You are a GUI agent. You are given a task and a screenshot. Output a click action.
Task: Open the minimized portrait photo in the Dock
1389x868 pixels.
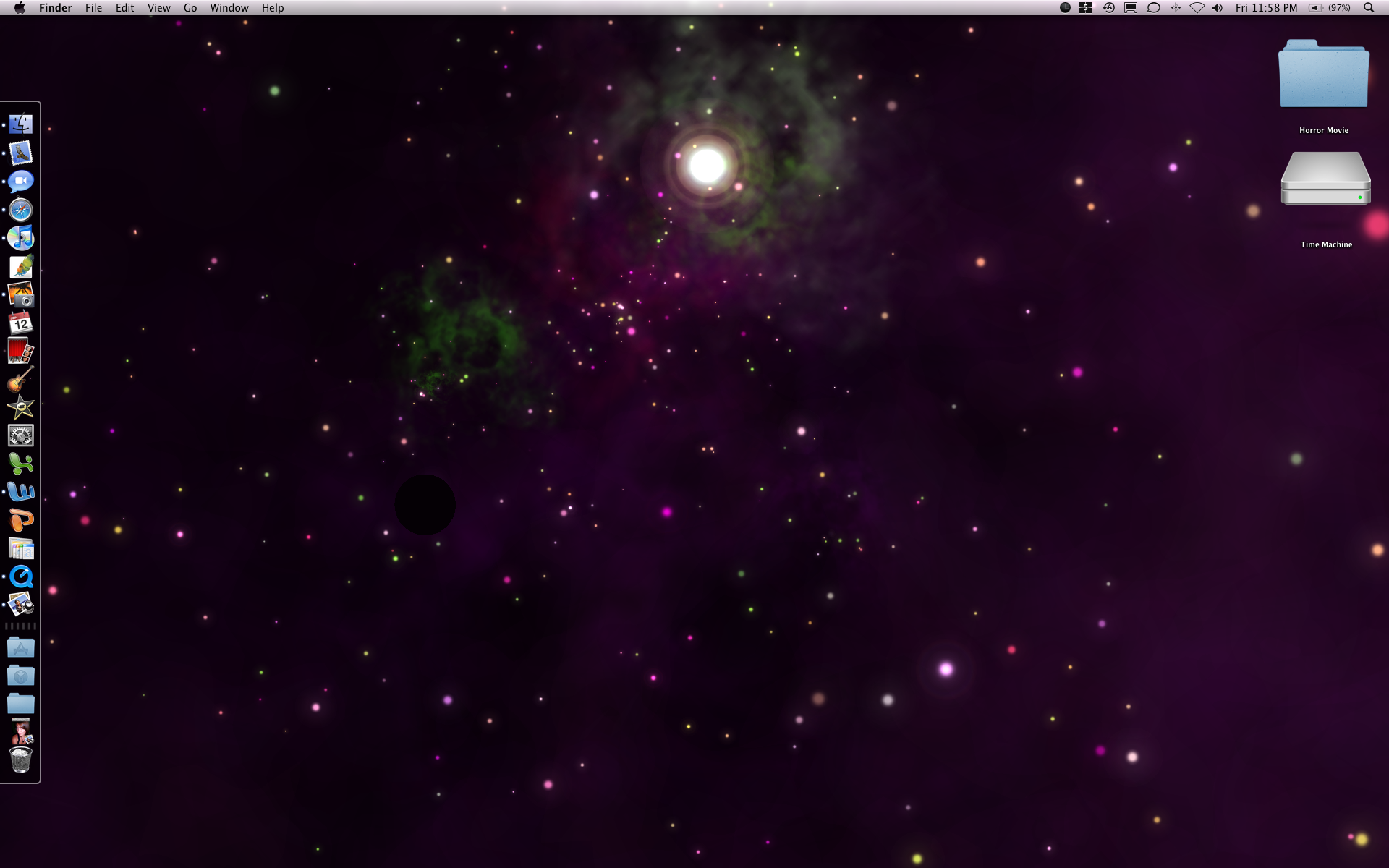pos(21,732)
